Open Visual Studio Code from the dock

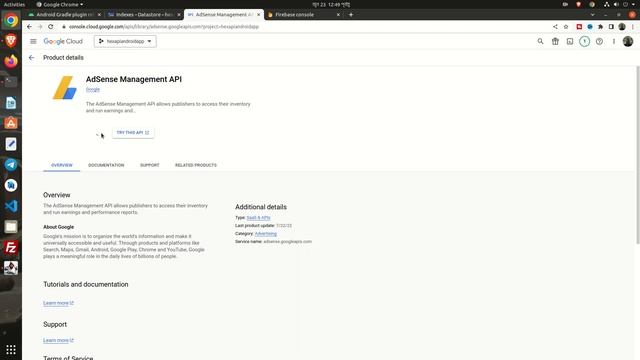click(11, 206)
